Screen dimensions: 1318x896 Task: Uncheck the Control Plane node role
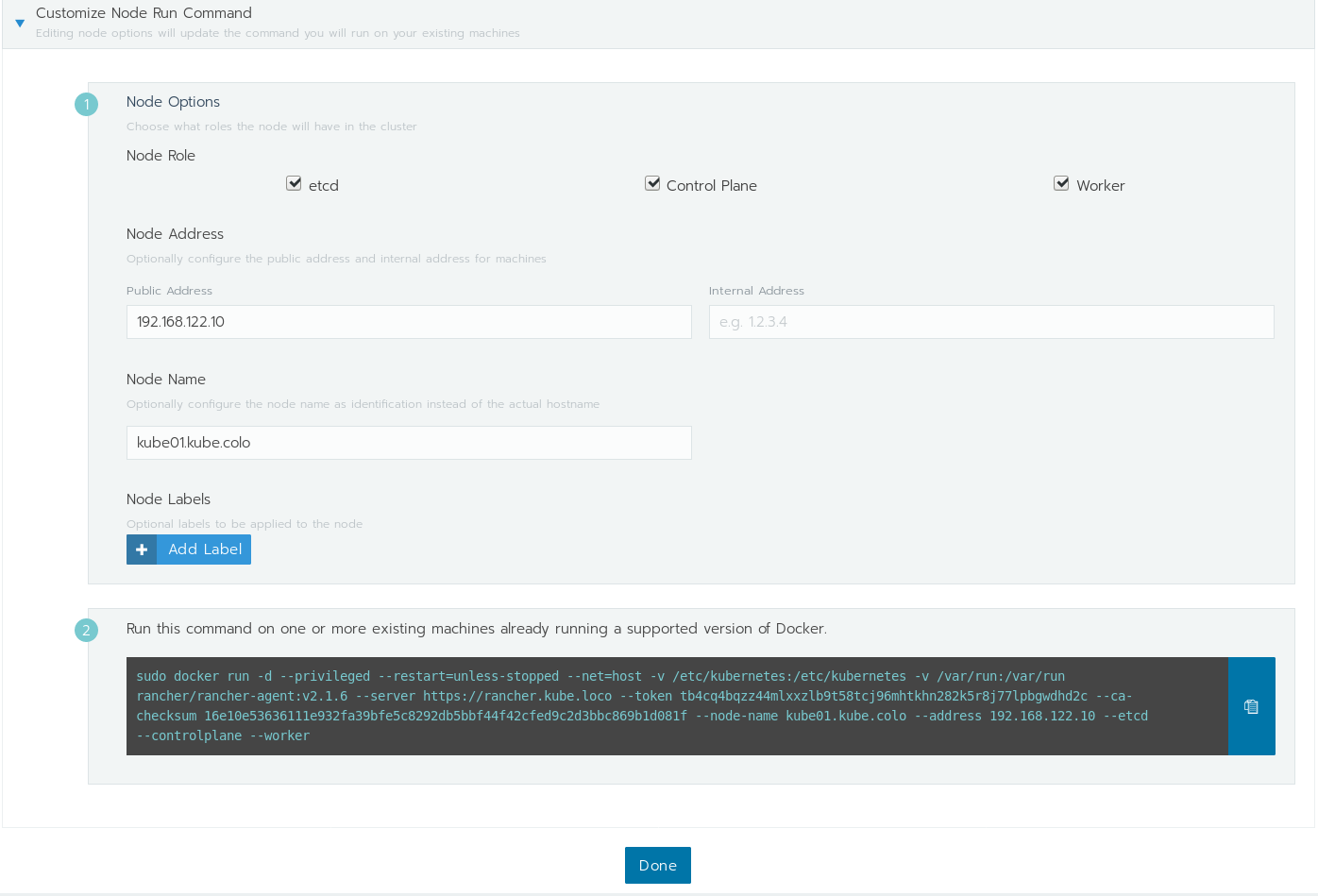coord(652,183)
